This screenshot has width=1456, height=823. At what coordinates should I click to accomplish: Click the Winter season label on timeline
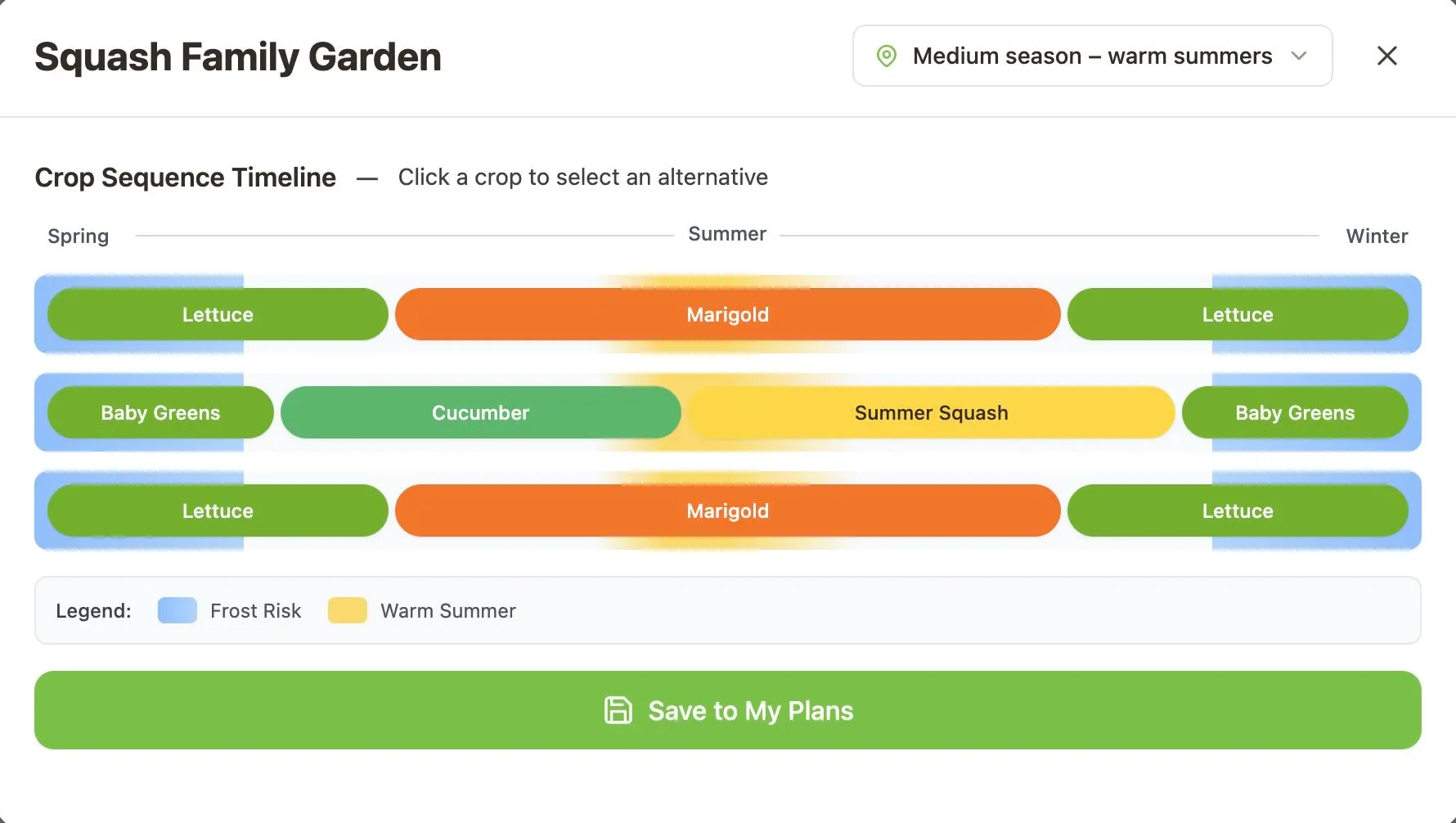pos(1377,236)
